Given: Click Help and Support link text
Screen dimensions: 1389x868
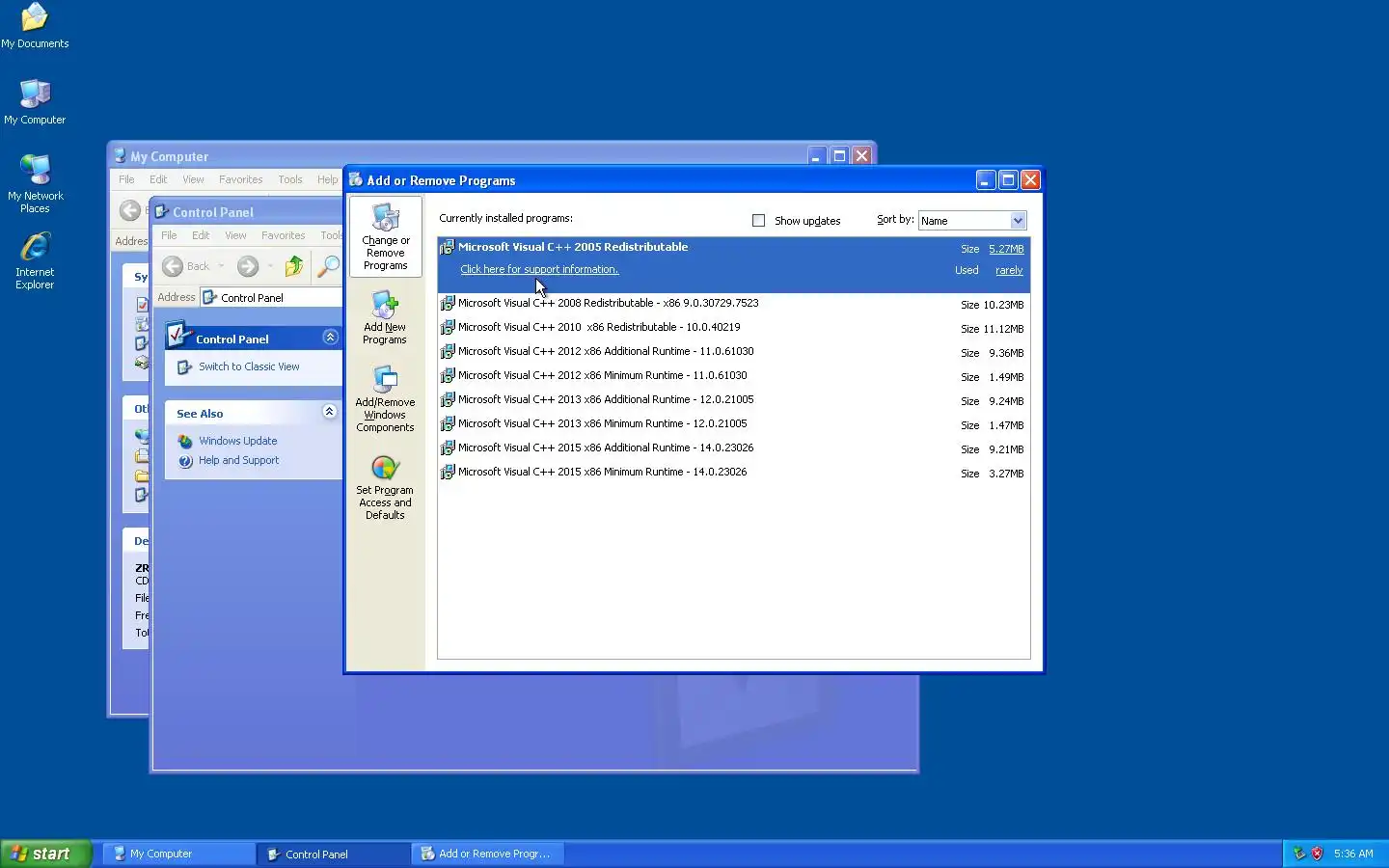Looking at the screenshot, I should 238,460.
